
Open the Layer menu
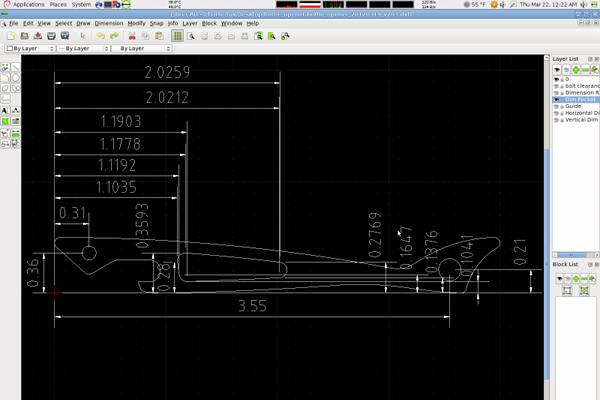point(190,23)
